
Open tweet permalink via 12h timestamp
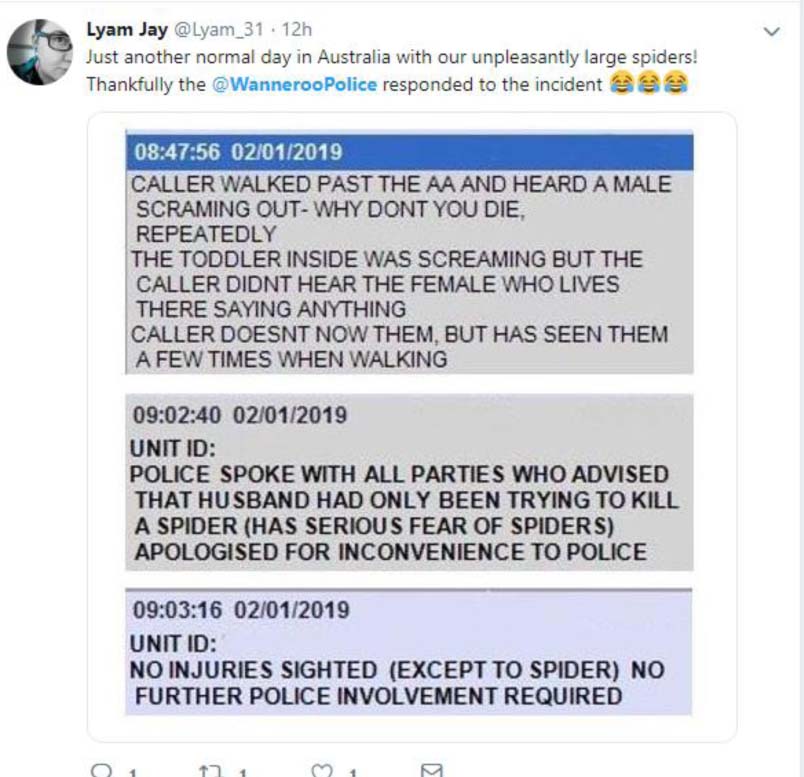point(297,30)
